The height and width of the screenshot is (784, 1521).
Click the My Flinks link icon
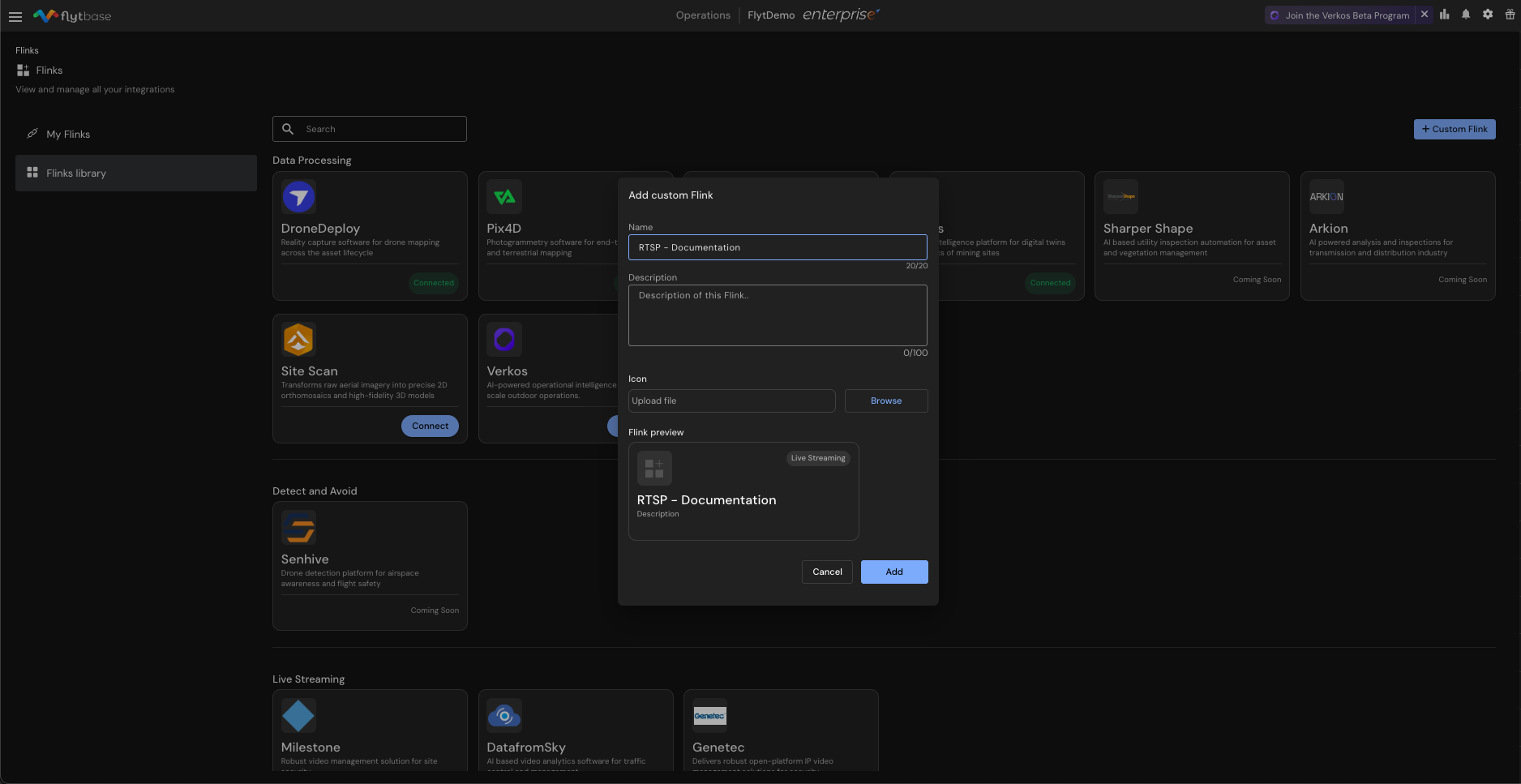pos(32,134)
